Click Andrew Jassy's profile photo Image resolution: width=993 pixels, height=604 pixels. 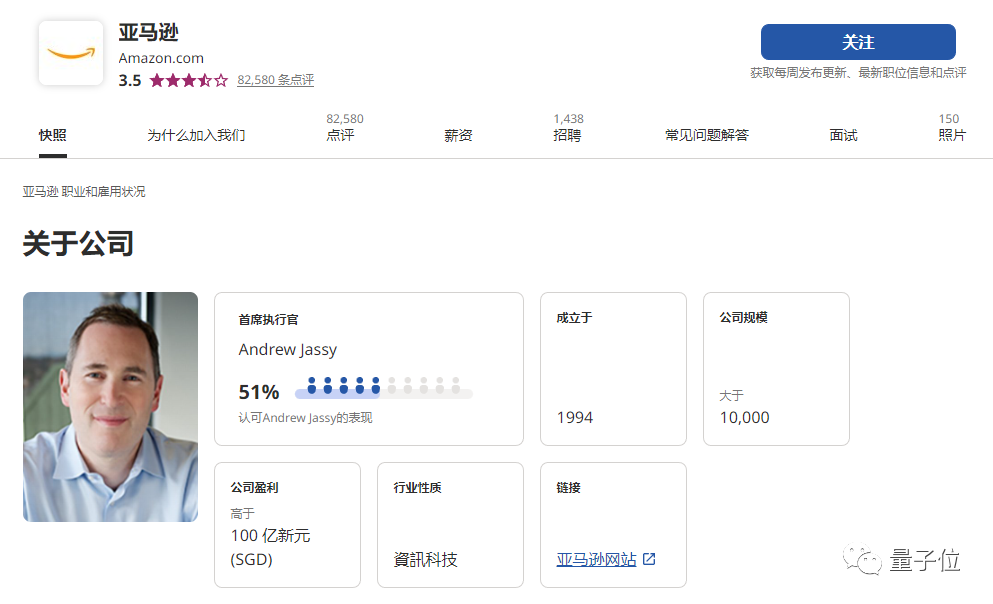coord(110,408)
